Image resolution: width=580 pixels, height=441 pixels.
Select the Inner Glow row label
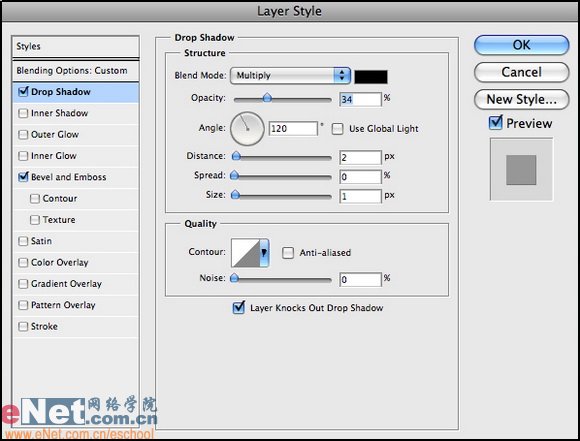coord(54,156)
